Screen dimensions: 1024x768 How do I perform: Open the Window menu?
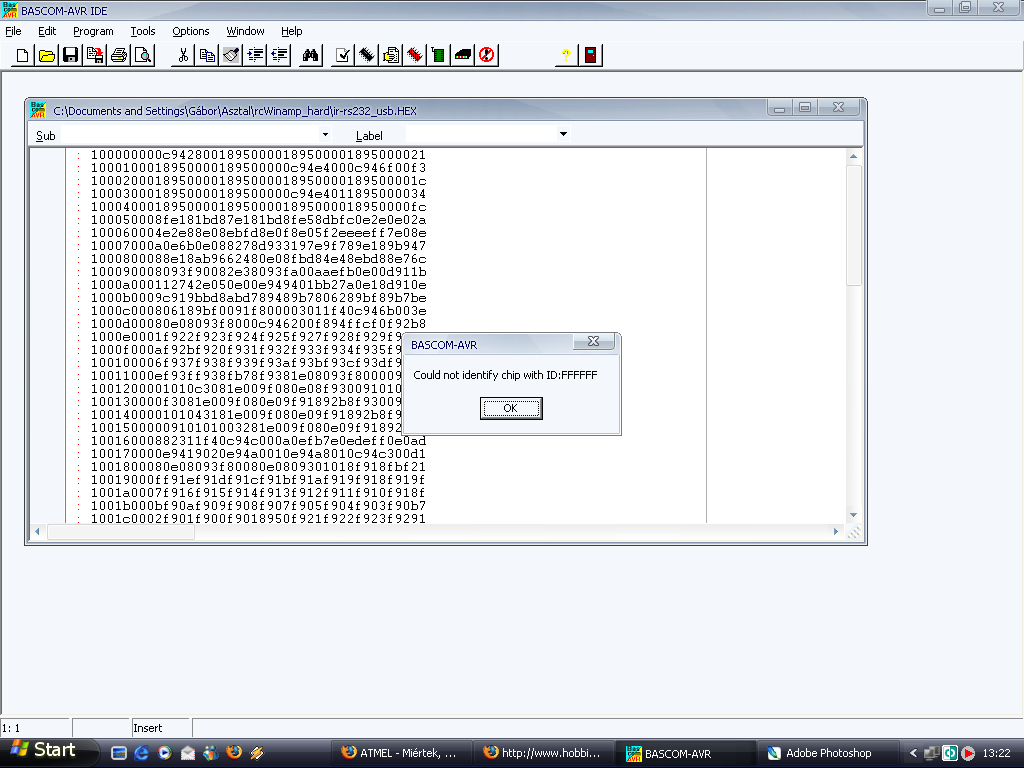(x=245, y=31)
